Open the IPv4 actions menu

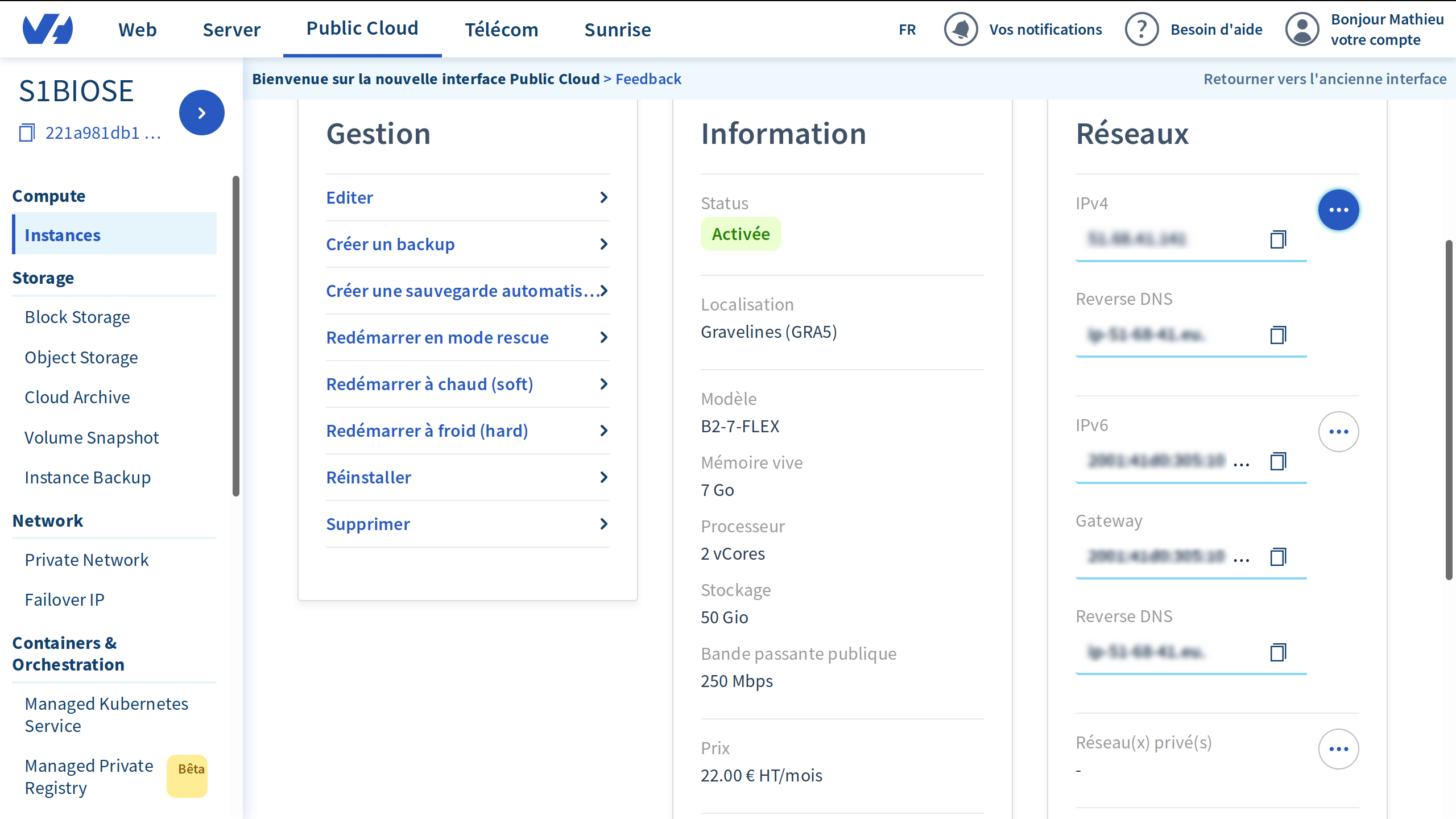(x=1339, y=210)
